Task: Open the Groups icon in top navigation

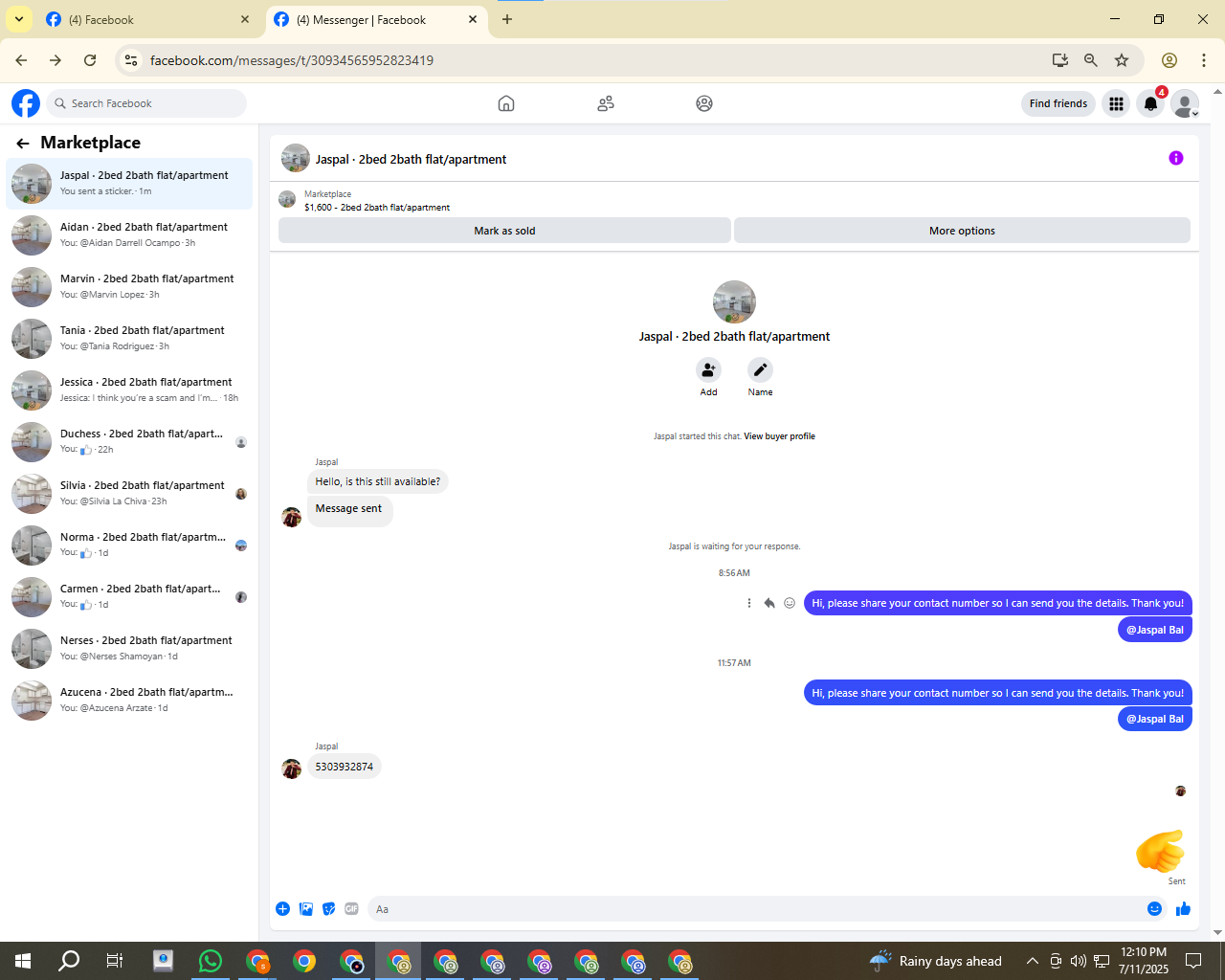Action: coord(704,103)
